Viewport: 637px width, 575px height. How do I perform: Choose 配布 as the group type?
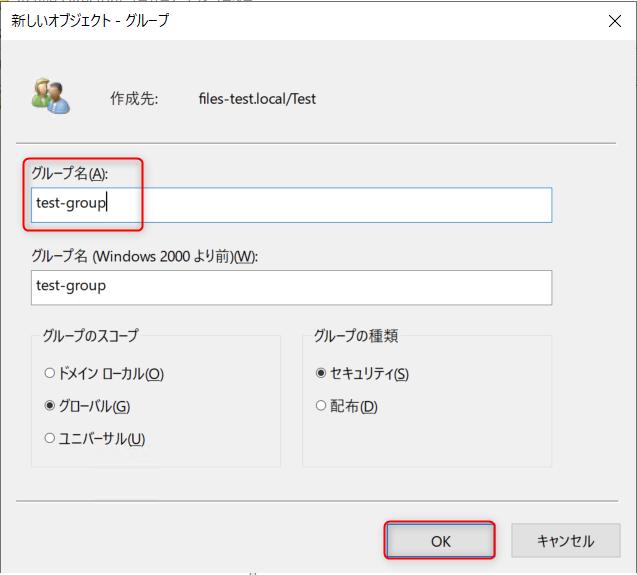point(321,406)
